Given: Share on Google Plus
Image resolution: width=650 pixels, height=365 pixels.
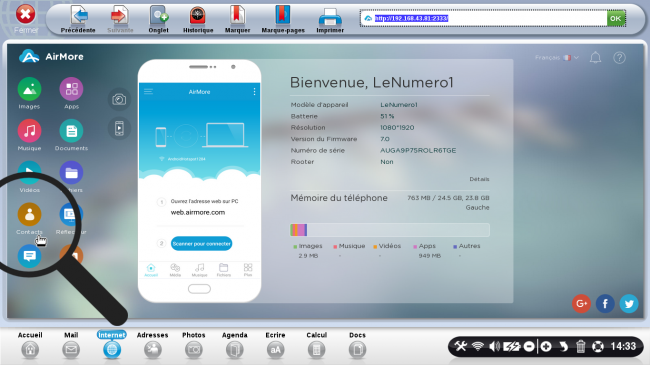Looking at the screenshot, I should [x=581, y=304].
